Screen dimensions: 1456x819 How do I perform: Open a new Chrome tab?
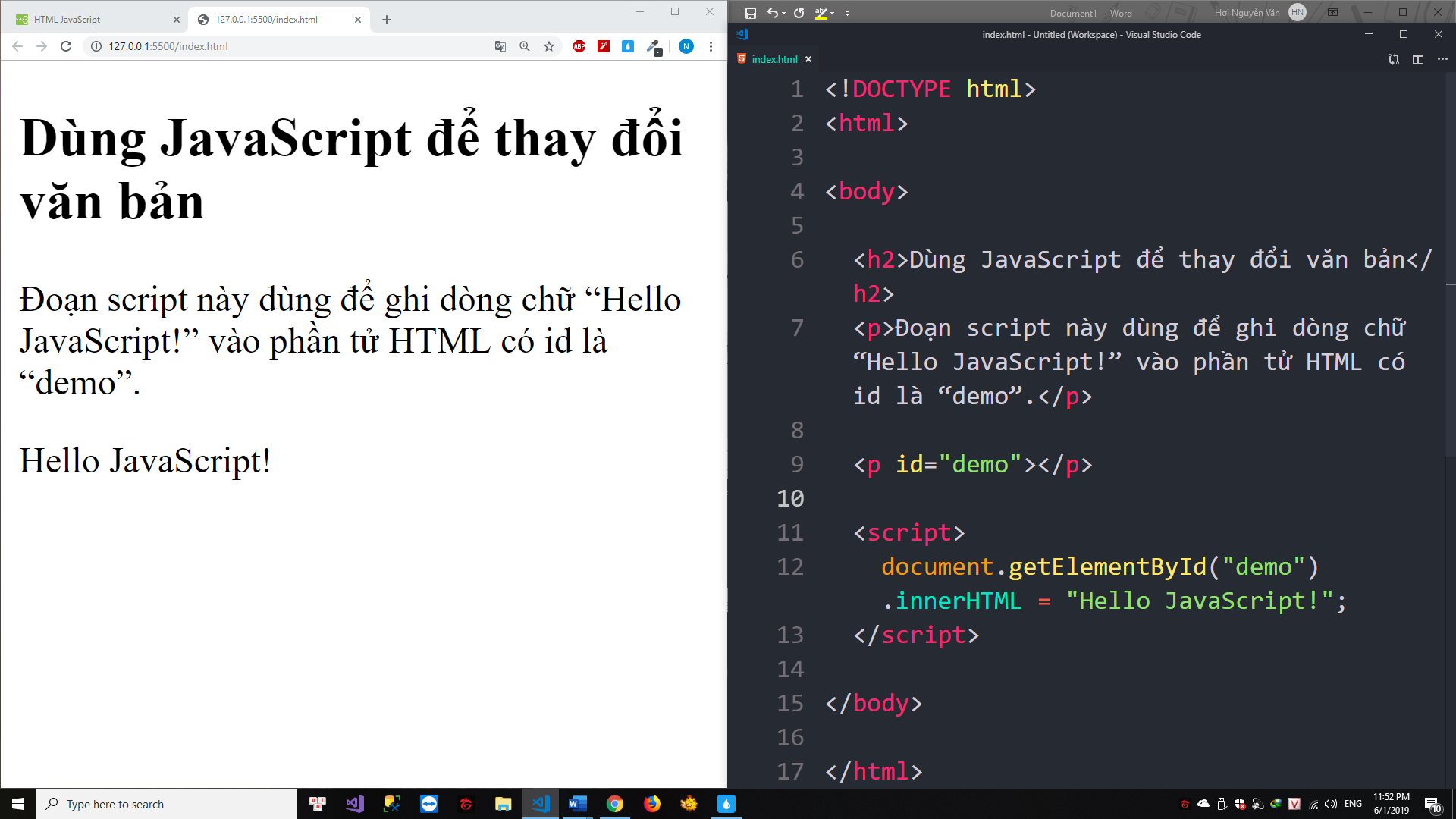387,20
